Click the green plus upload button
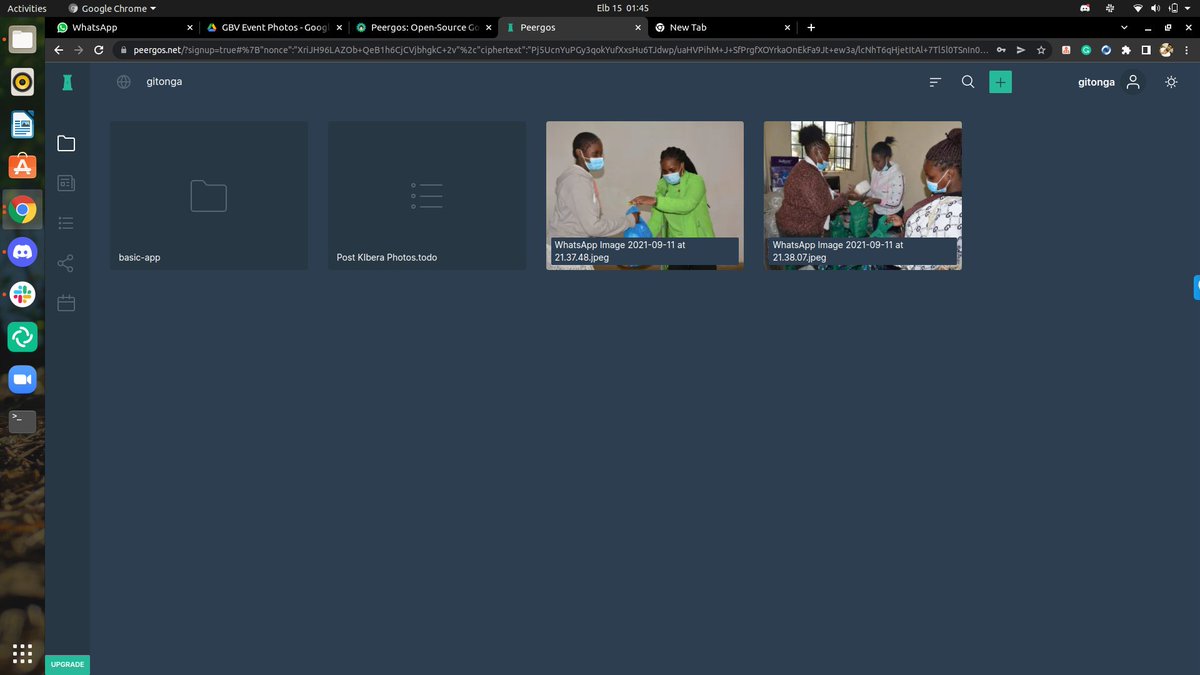The image size is (1200, 675). (x=1000, y=82)
